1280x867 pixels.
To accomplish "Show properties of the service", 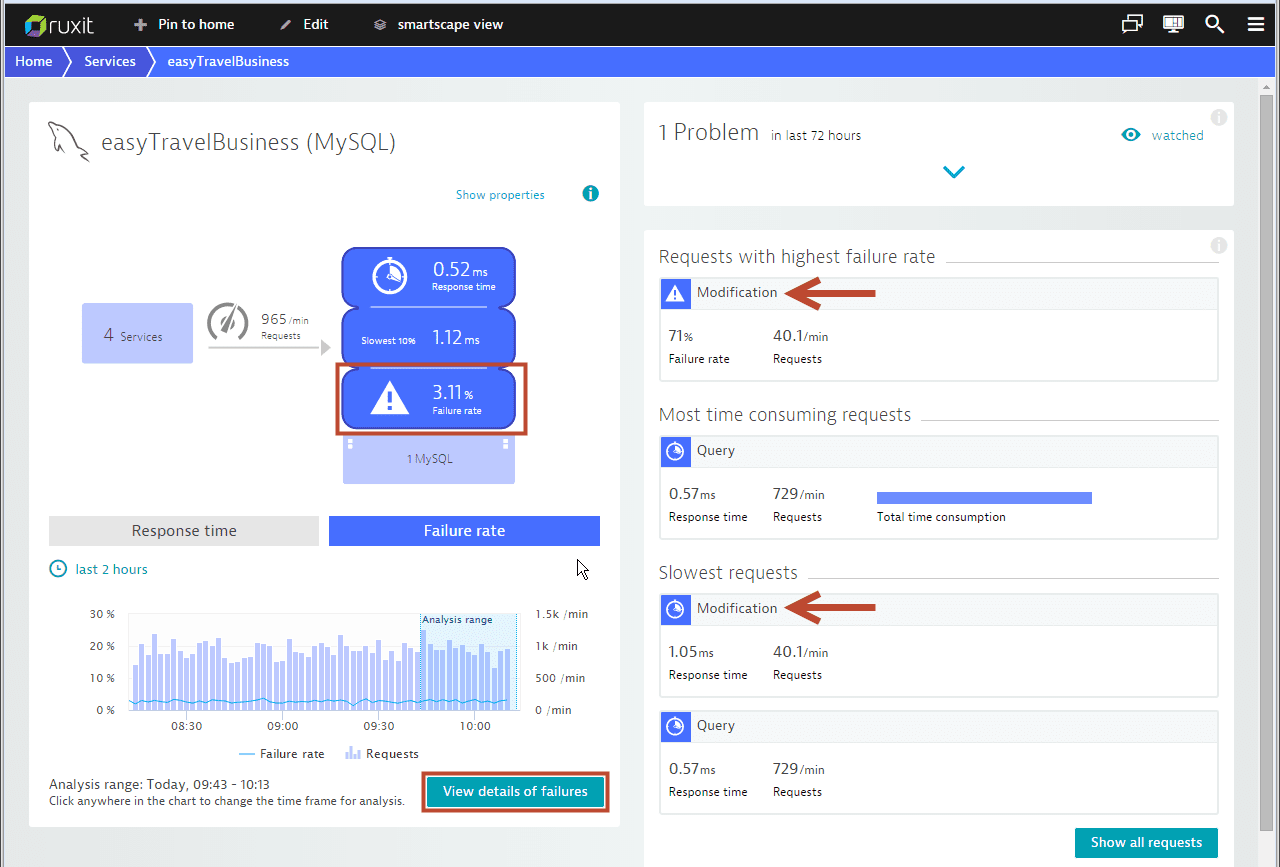I will pyautogui.click(x=500, y=195).
